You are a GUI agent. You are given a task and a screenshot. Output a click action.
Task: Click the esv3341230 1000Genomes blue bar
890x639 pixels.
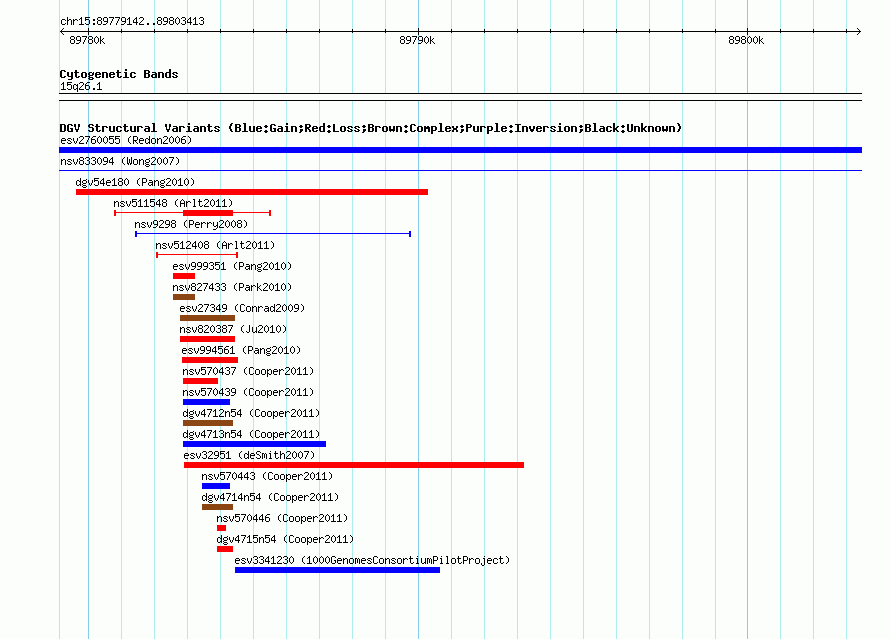coord(338,570)
